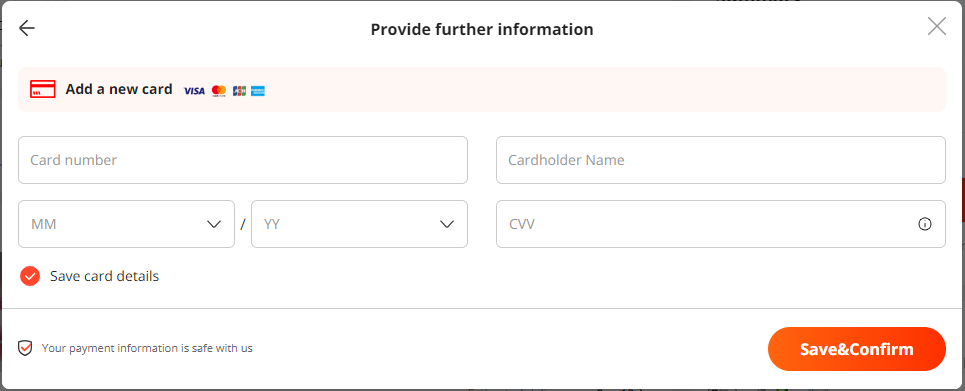Close the payment dialog with the X
The image size is (965, 391).
point(937,26)
